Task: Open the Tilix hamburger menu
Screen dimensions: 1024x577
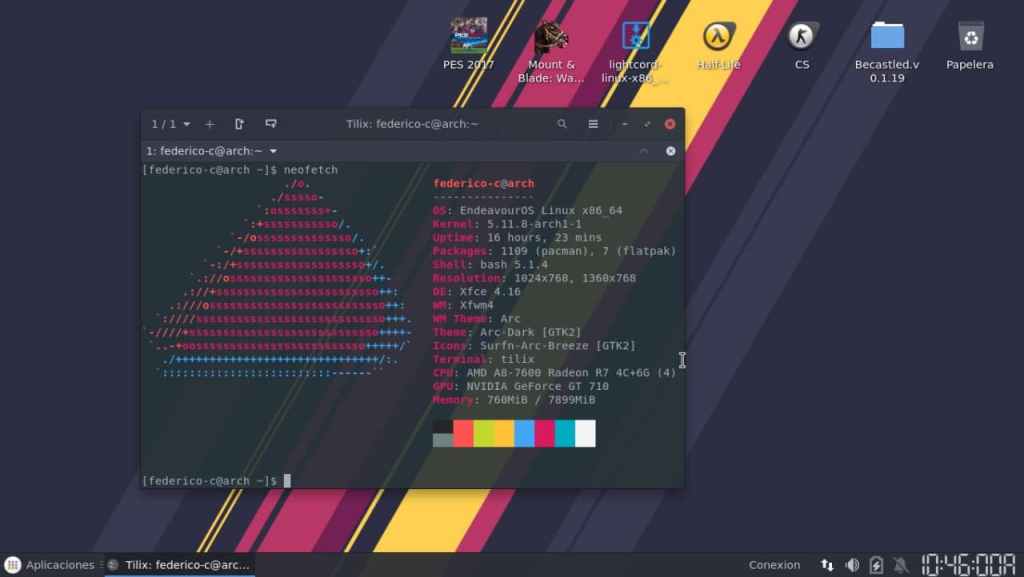Action: click(x=593, y=124)
